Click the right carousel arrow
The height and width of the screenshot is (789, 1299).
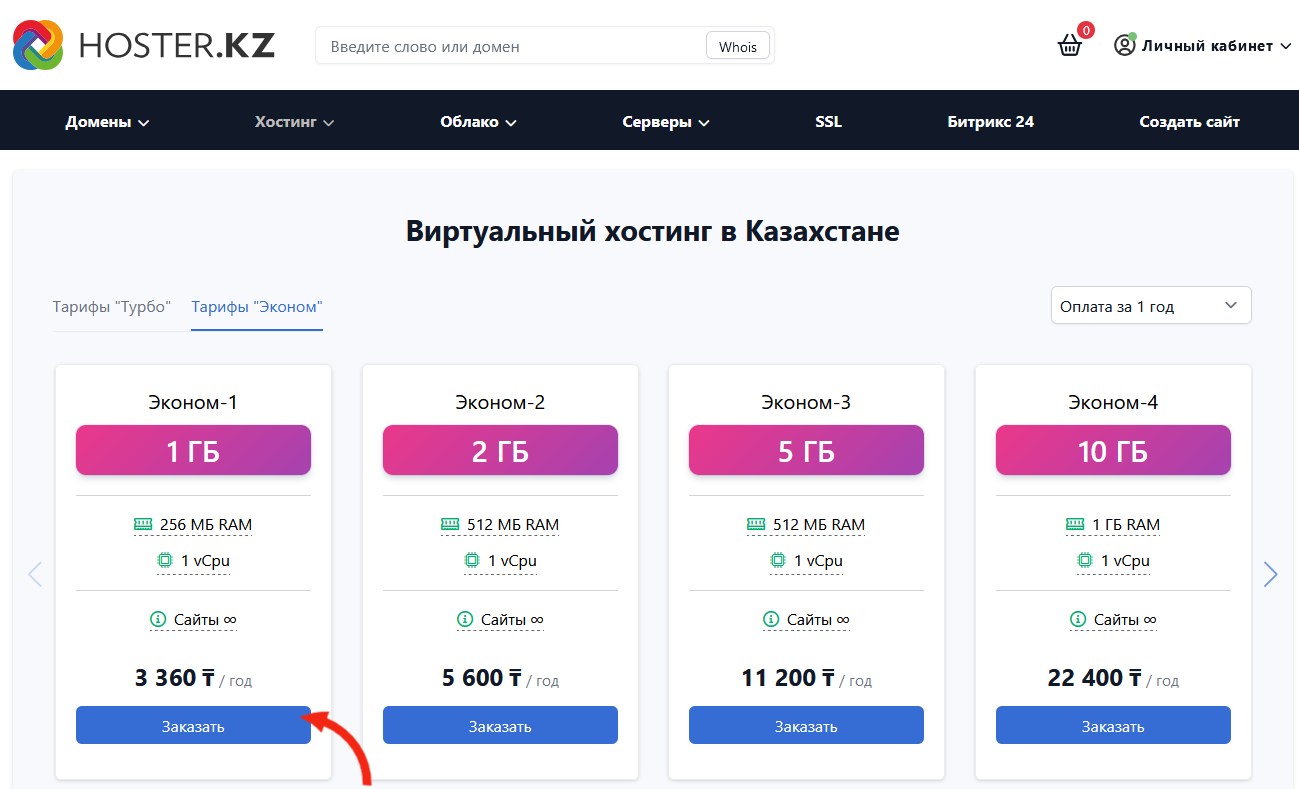coord(1270,574)
